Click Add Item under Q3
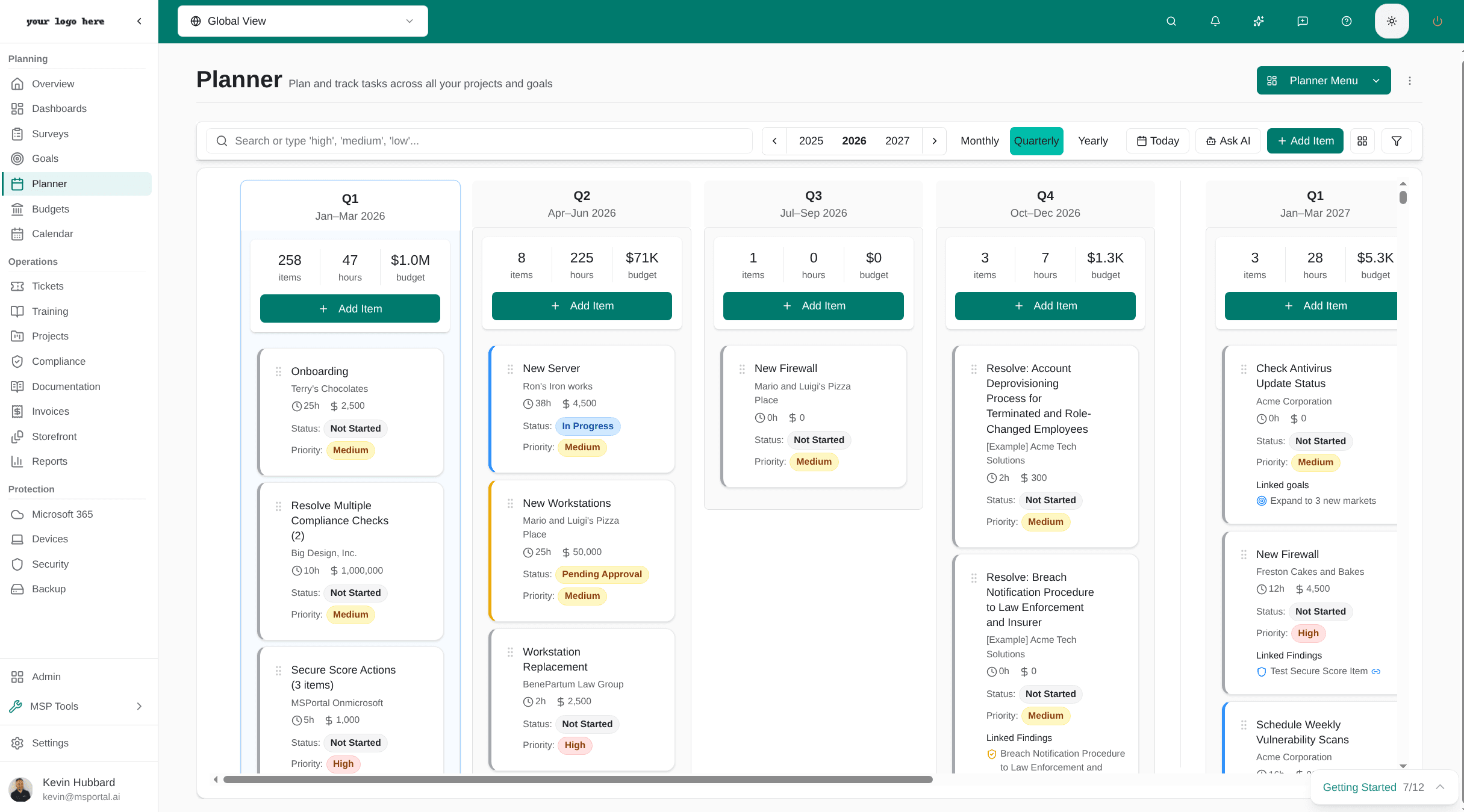1464x812 pixels. pos(813,306)
